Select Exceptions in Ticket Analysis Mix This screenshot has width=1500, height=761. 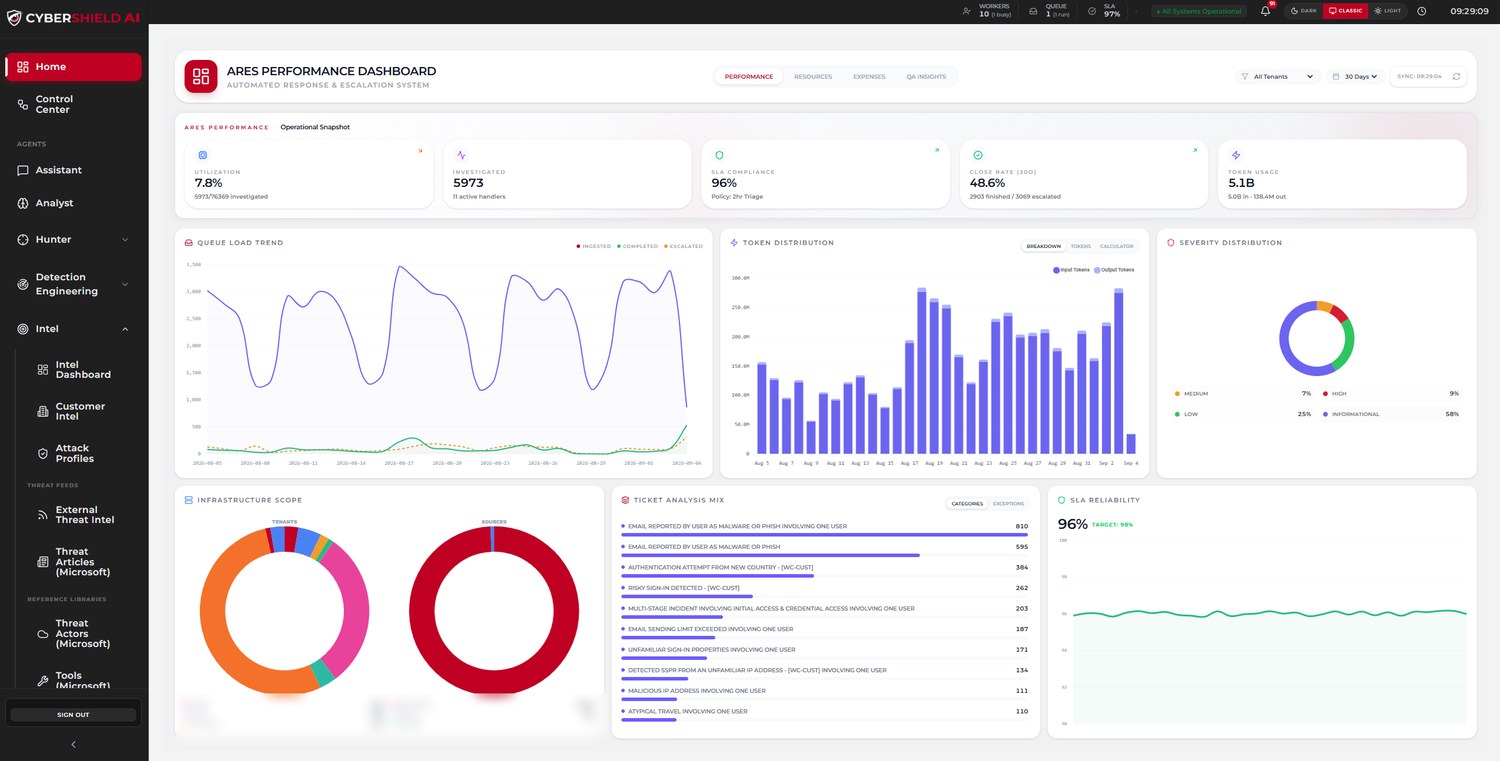[1008, 504]
